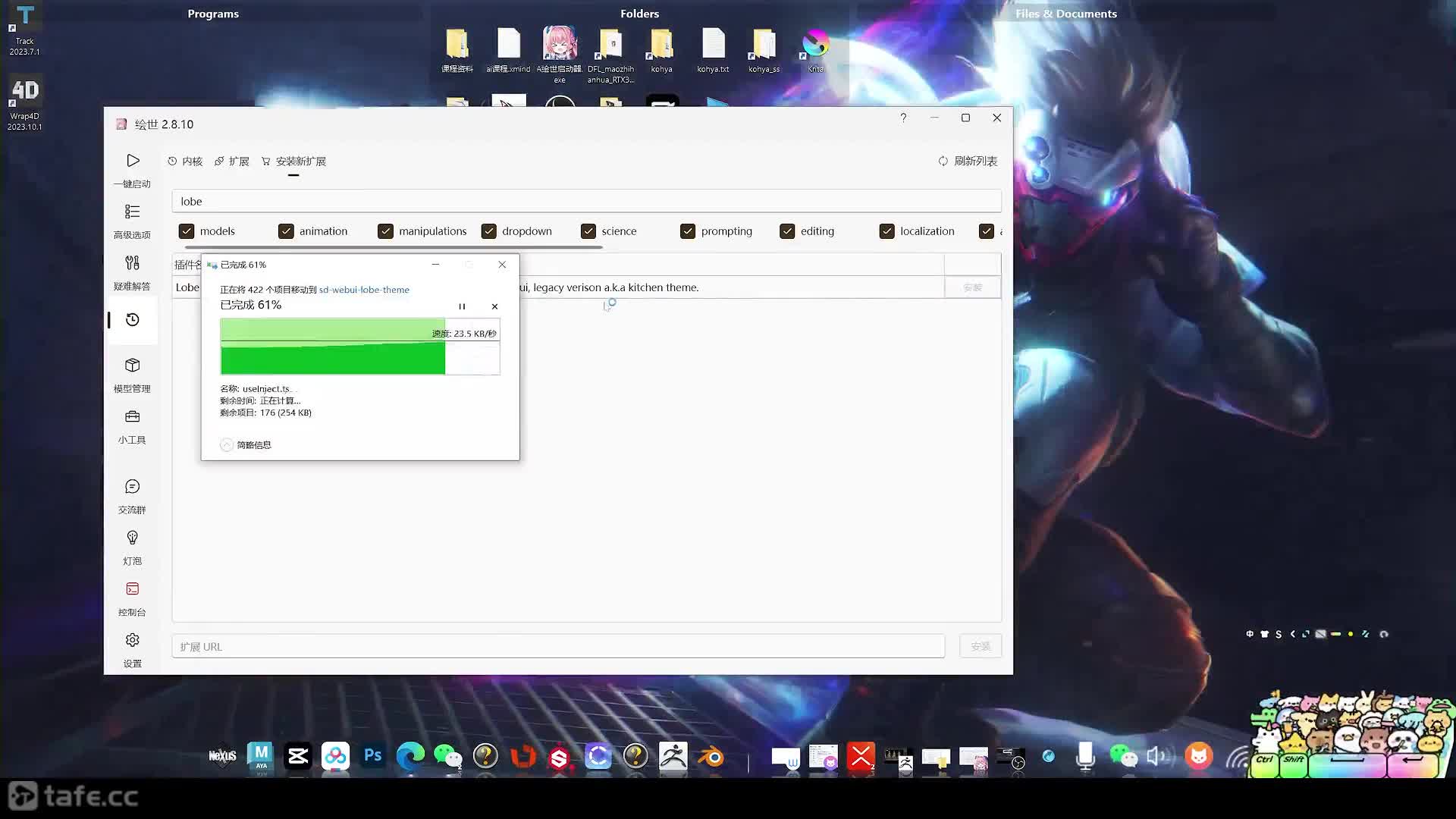Open Nexus from the dock
Image resolution: width=1456 pixels, height=819 pixels.
pos(222,756)
